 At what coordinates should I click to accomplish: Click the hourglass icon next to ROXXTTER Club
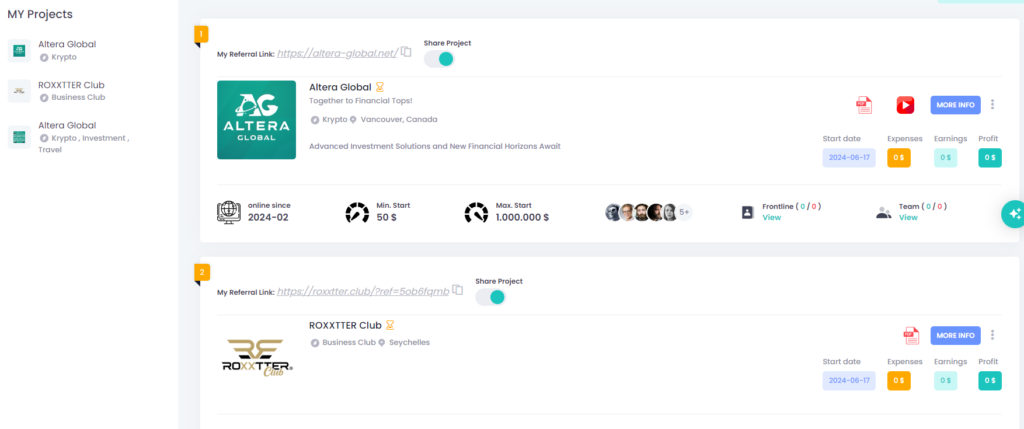[390, 325]
